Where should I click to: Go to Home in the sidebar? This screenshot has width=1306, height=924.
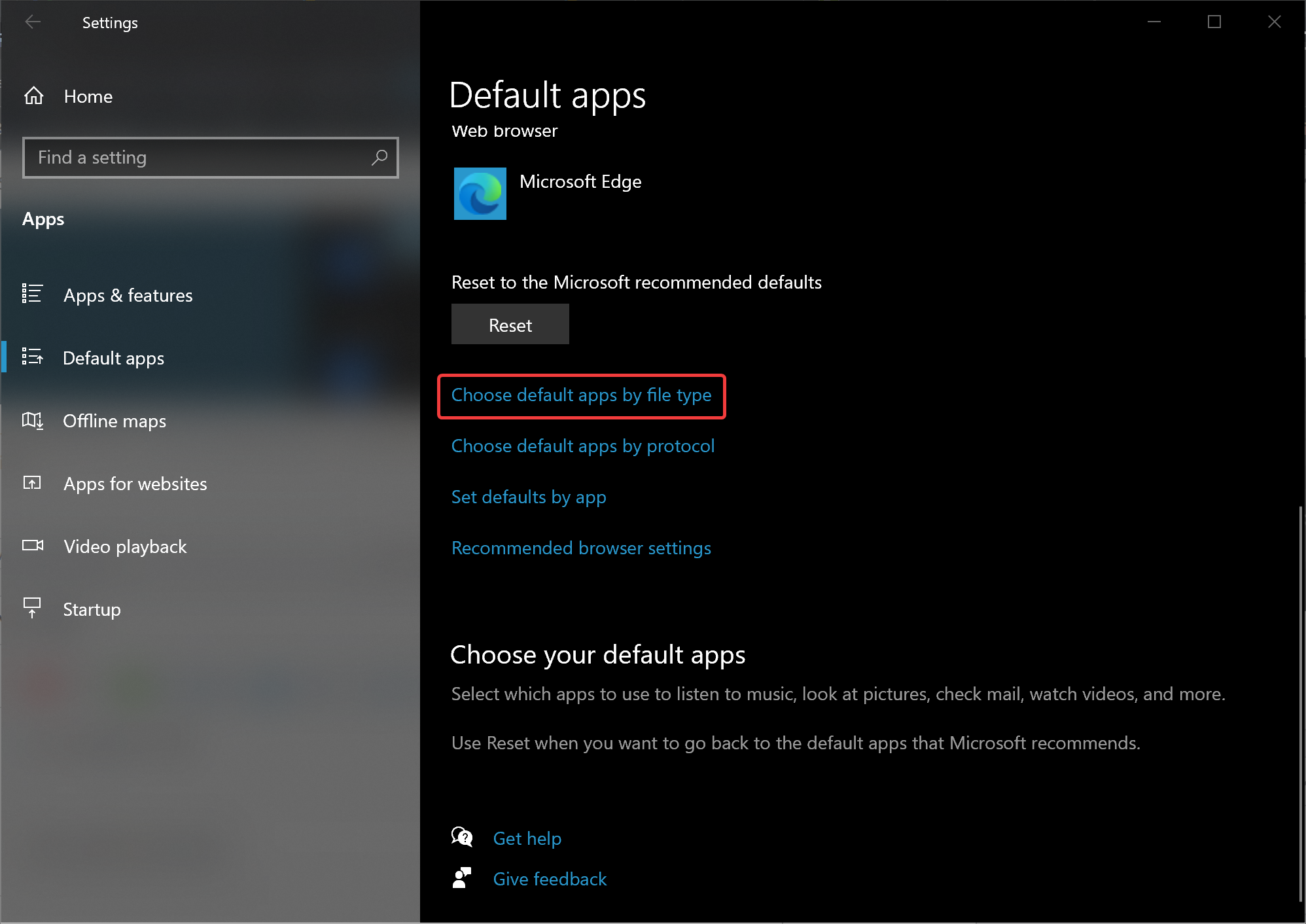[x=88, y=97]
